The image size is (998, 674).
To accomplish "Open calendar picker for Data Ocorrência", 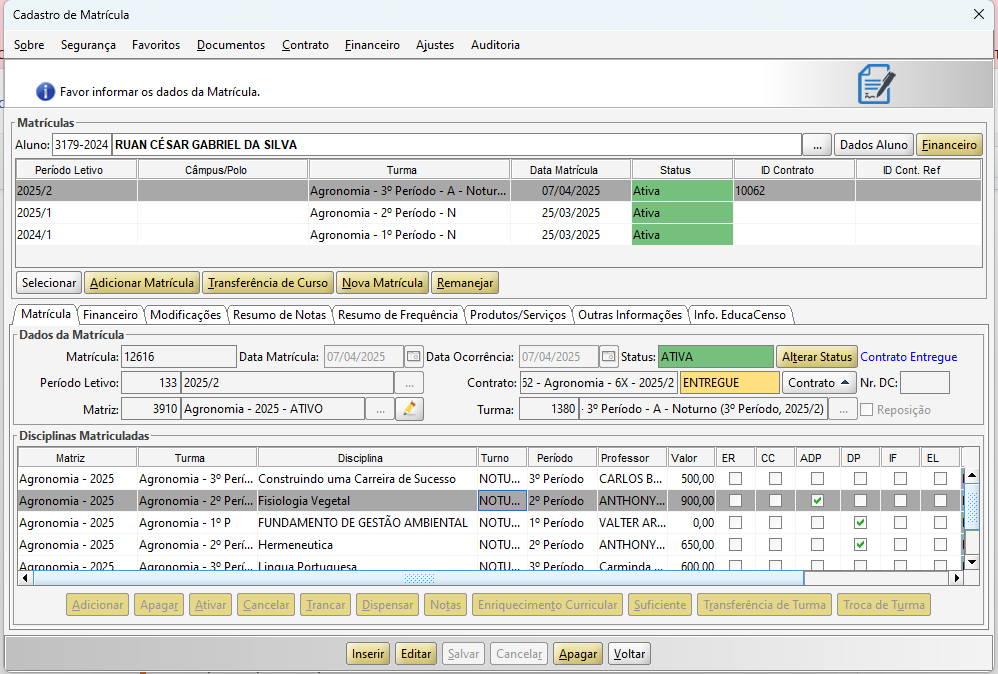I will [608, 356].
